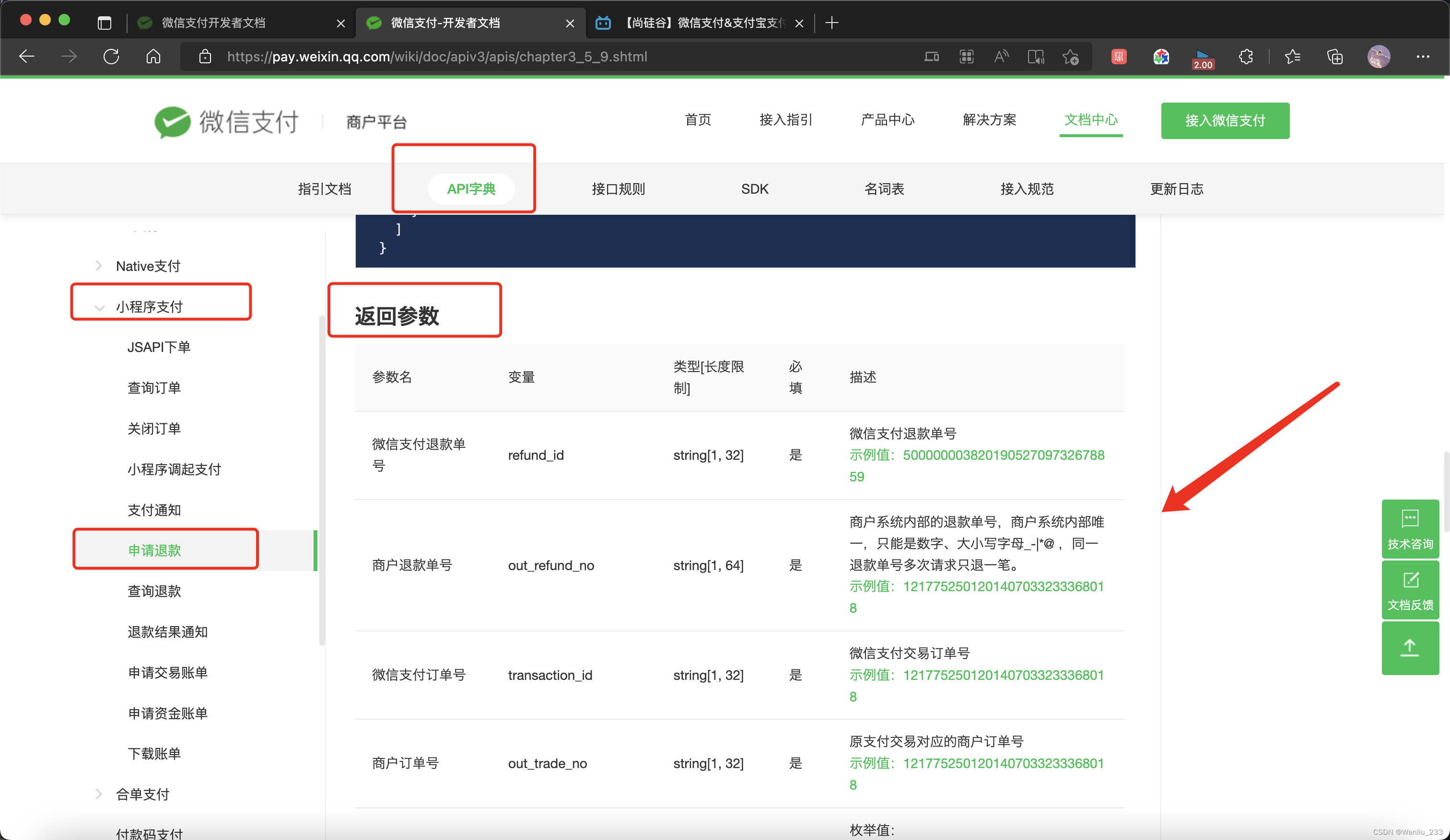Image resolution: width=1450 pixels, height=840 pixels.
Task: Open 小程序调起支付 in sidebar
Action: coord(175,469)
